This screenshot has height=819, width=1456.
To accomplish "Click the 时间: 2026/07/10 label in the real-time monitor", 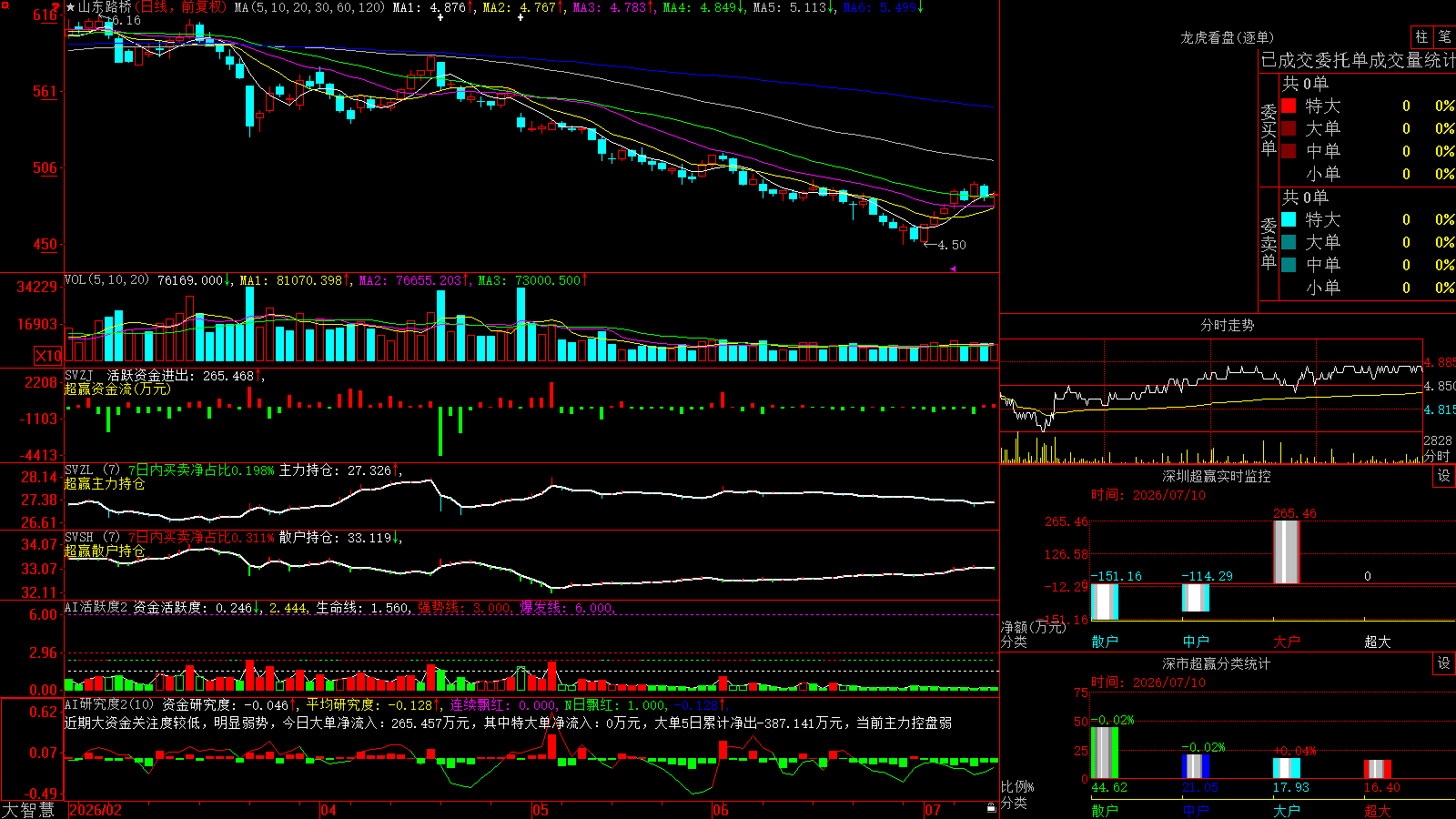I will point(1148,495).
